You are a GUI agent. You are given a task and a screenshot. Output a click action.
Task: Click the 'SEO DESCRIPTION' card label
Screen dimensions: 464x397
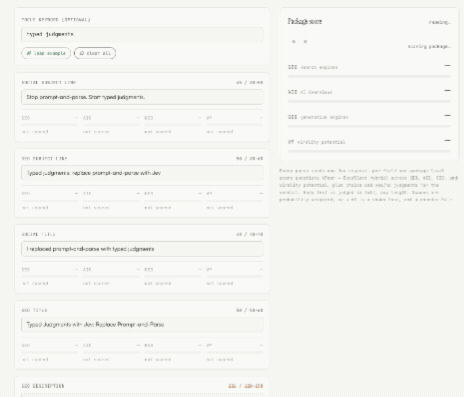click(x=43, y=386)
